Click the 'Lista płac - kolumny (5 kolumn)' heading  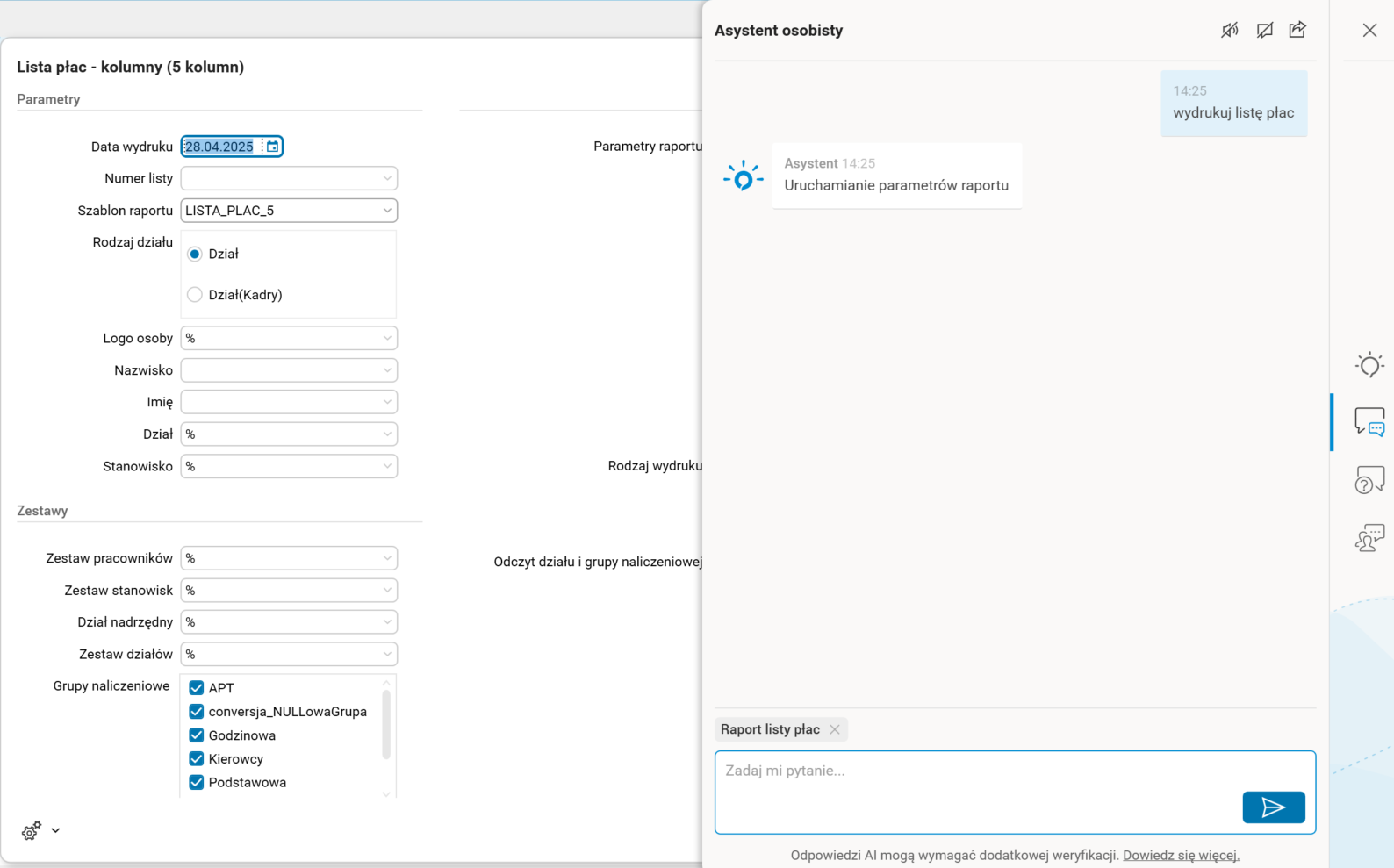pyautogui.click(x=131, y=67)
